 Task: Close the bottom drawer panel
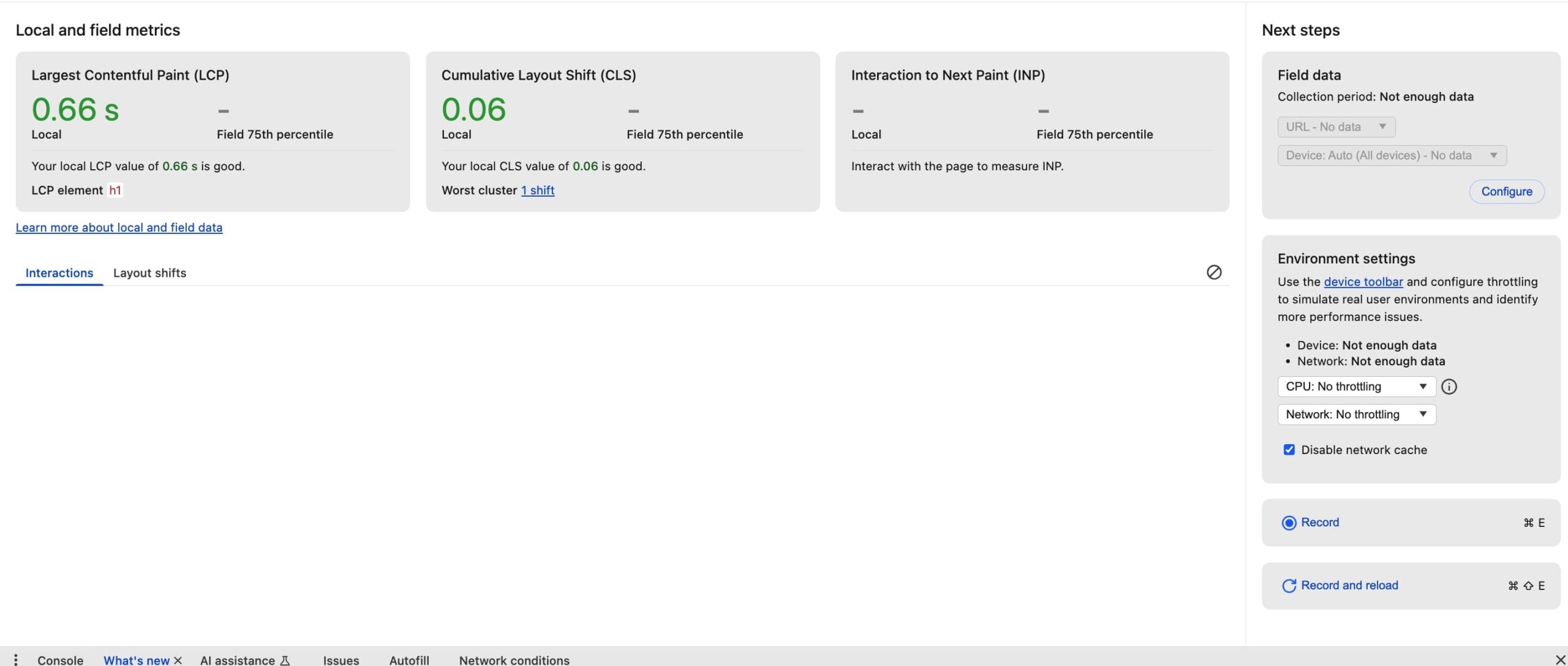point(1559,659)
